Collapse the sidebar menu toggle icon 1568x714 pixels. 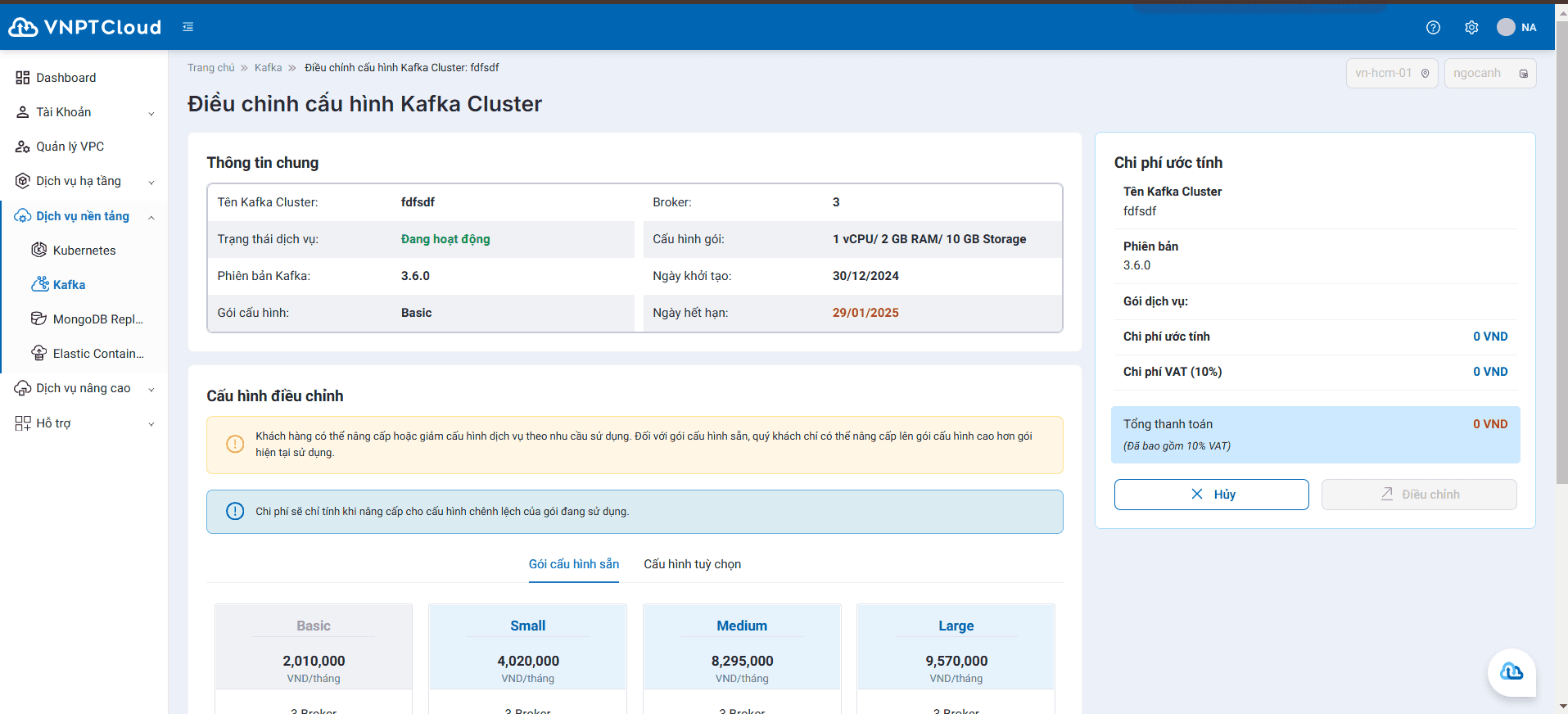tap(188, 27)
